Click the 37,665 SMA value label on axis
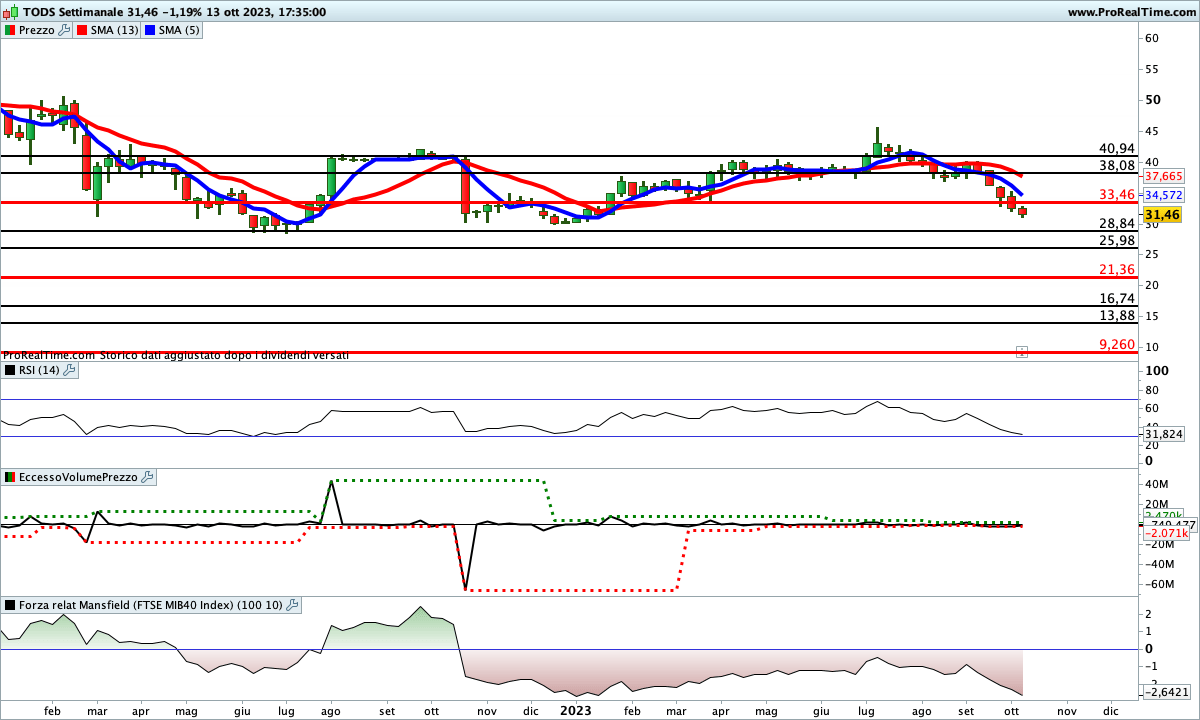The height and width of the screenshot is (720, 1200). click(x=1163, y=175)
